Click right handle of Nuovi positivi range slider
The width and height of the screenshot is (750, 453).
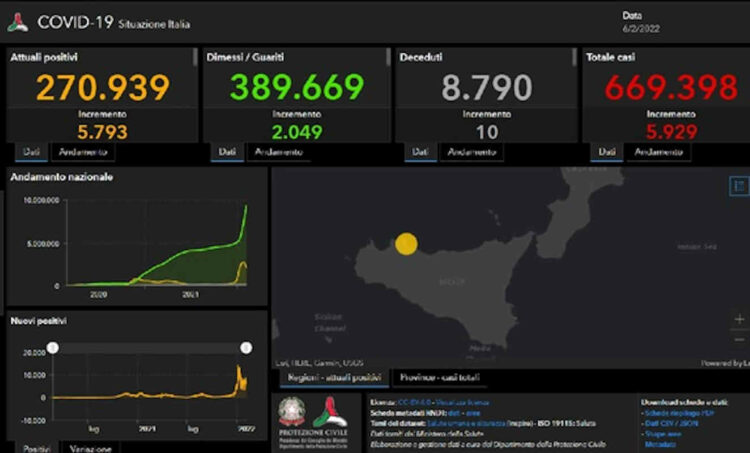click(245, 347)
